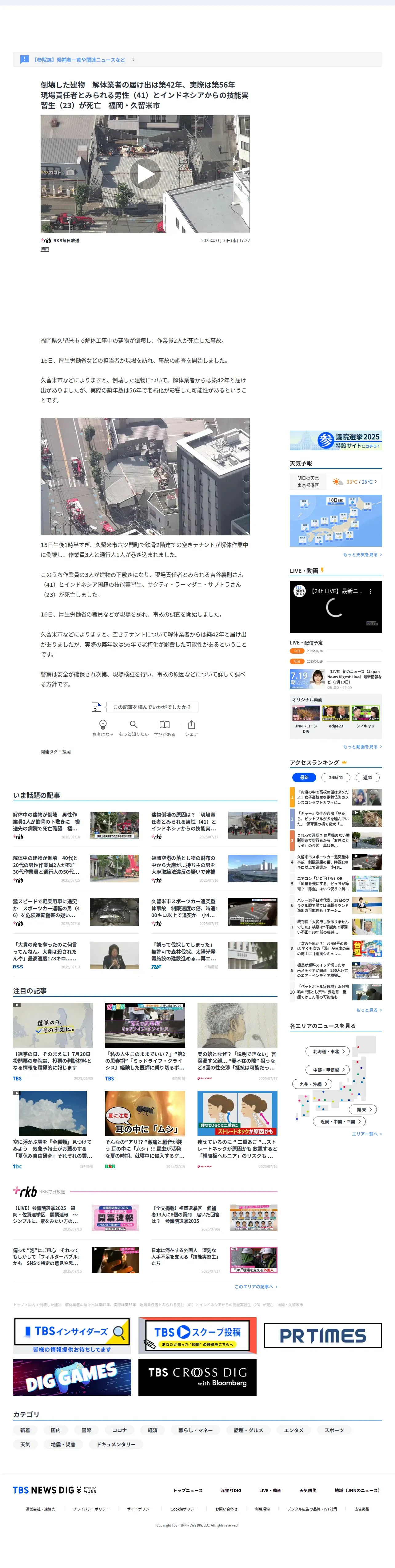Viewport: 395px width, 1568px height.
Task: Select the 最新 ranking filter
Action: [x=304, y=777]
